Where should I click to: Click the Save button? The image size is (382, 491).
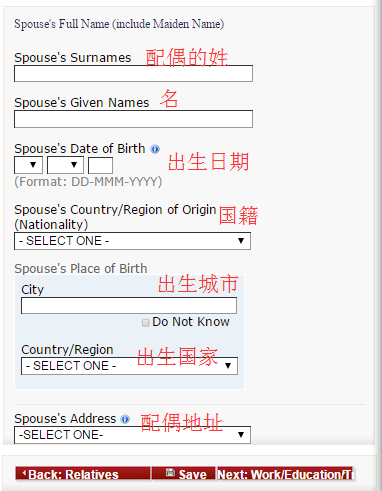coord(184,473)
